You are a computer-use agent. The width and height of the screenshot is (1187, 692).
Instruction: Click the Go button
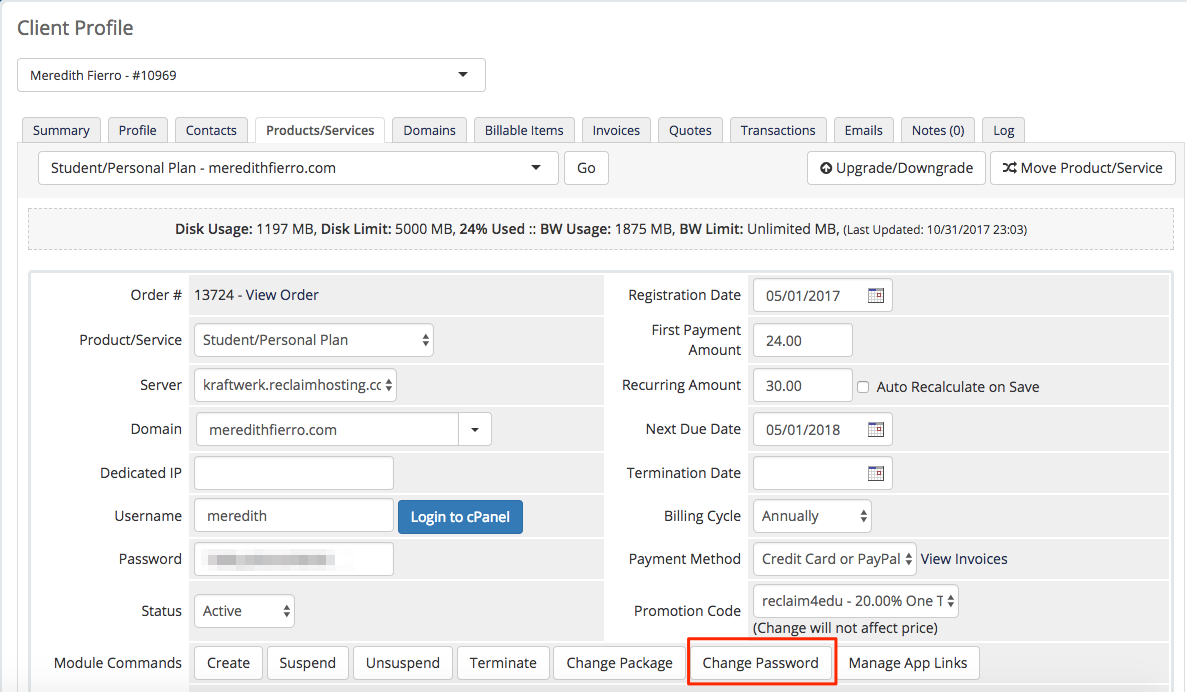[586, 168]
